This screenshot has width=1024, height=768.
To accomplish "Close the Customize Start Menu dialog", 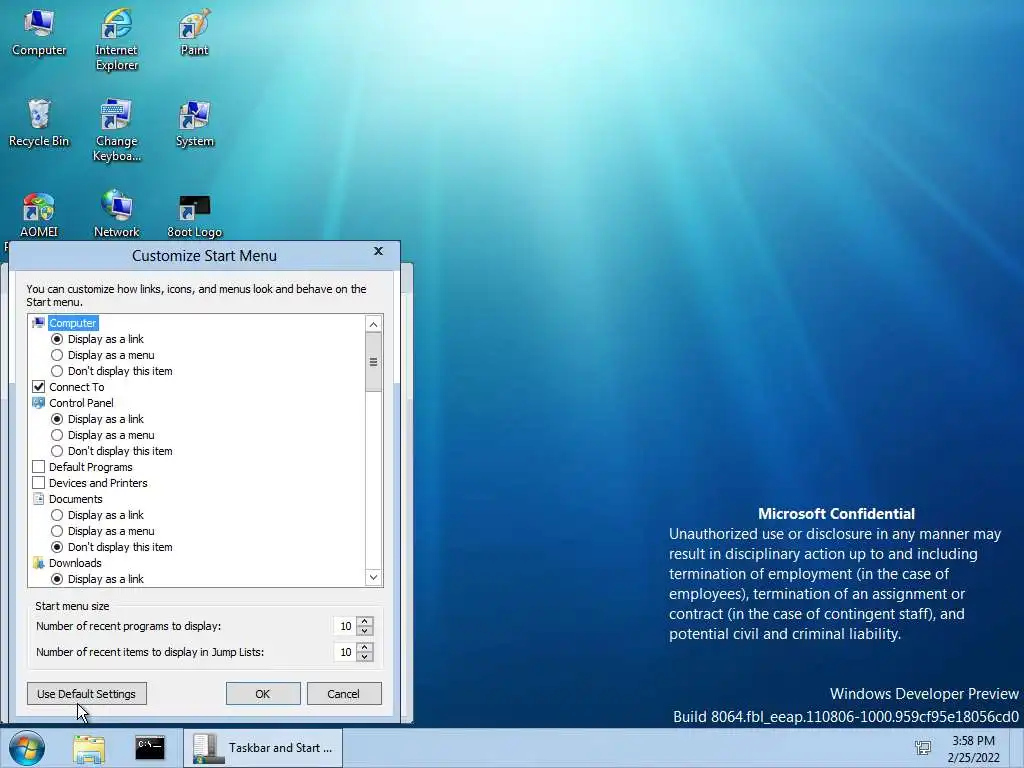I will (x=378, y=251).
